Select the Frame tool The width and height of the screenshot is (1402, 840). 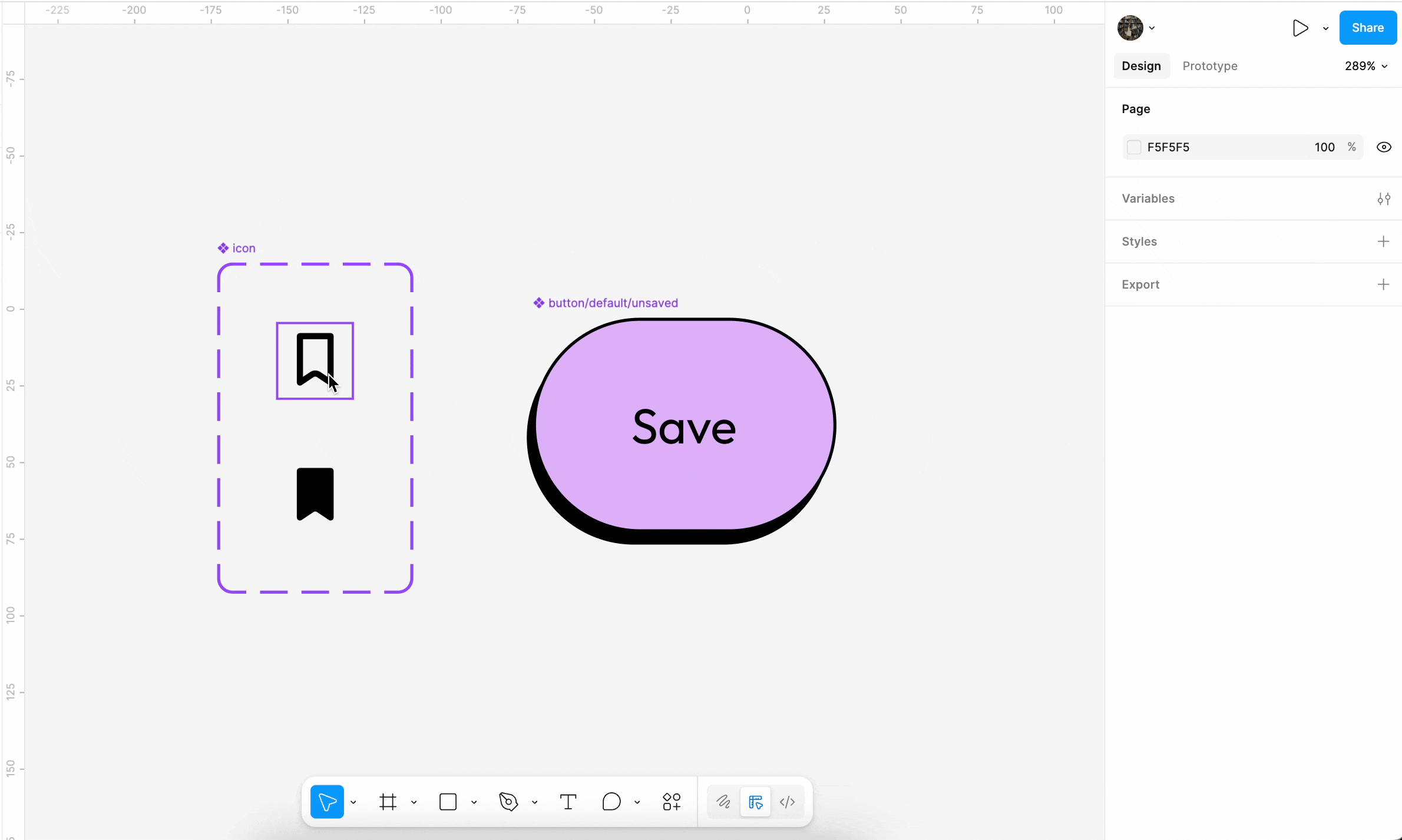[388, 802]
